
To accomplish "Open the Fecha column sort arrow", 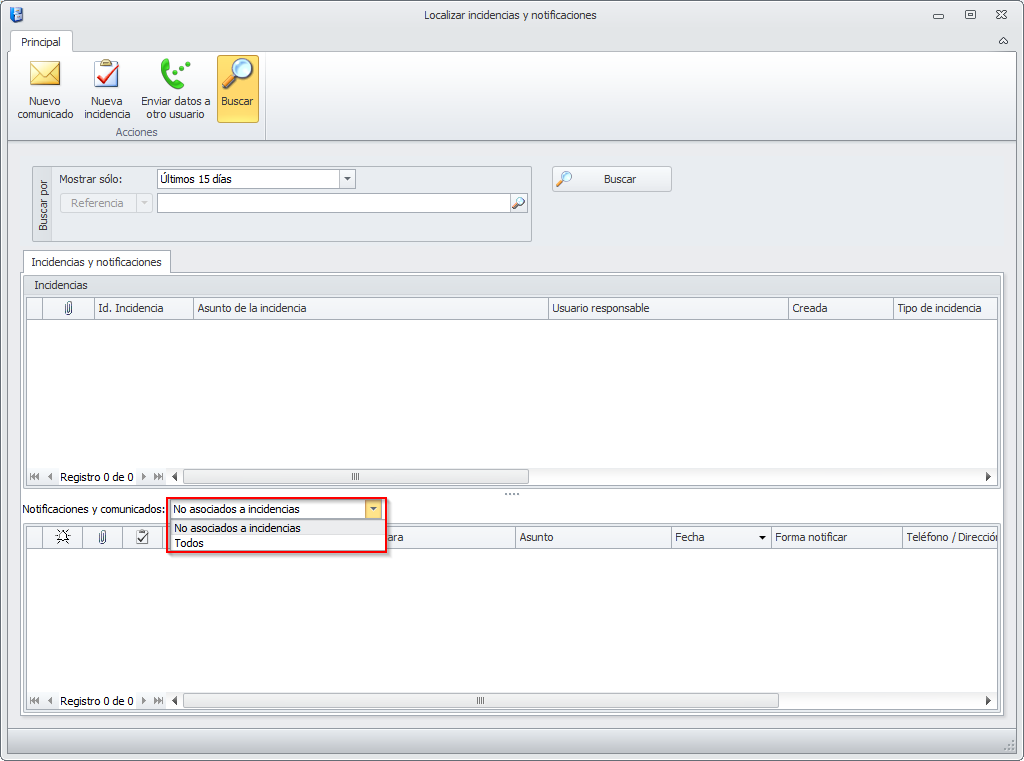I will 762,538.
